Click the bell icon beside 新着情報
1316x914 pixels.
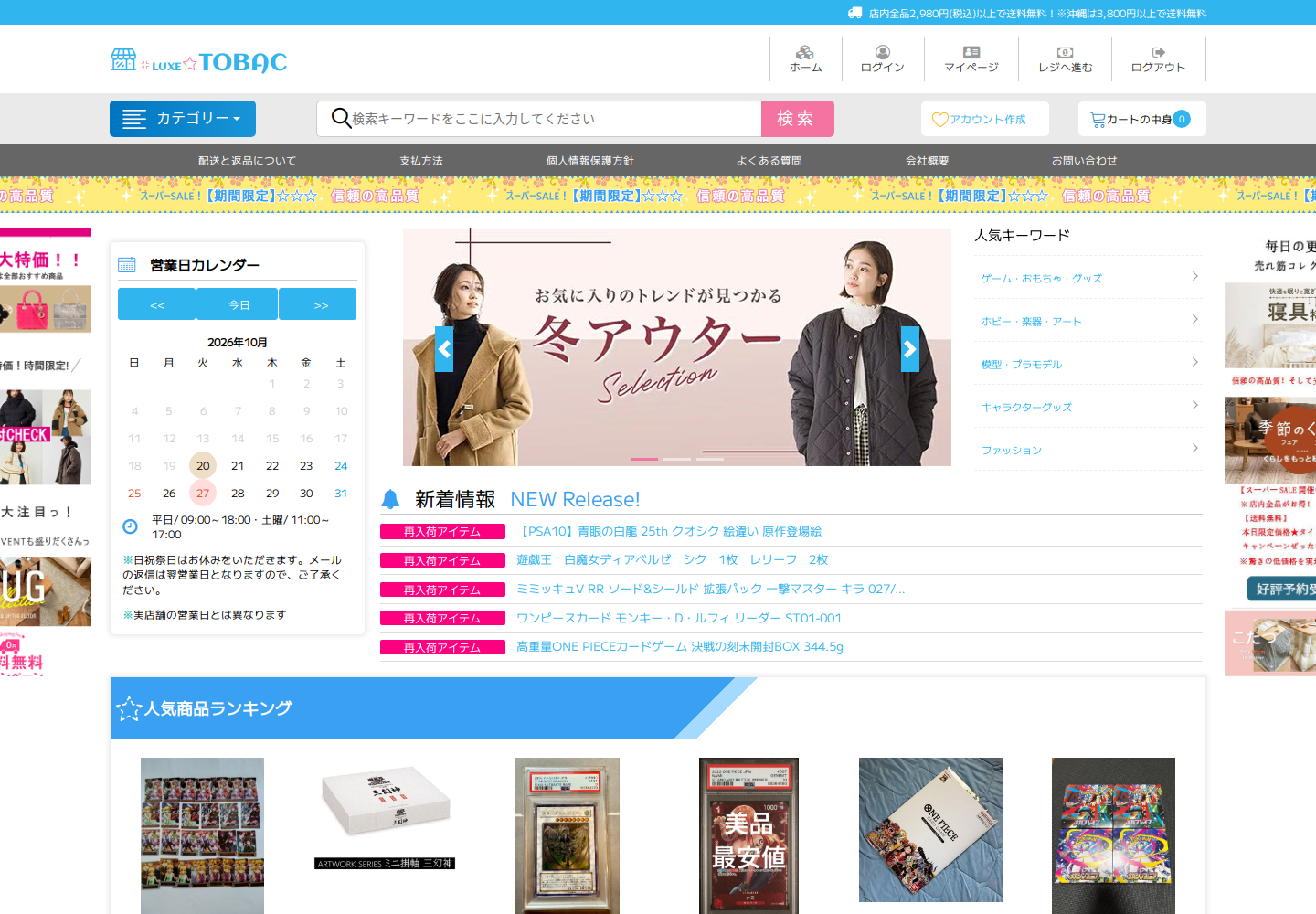pyautogui.click(x=390, y=499)
